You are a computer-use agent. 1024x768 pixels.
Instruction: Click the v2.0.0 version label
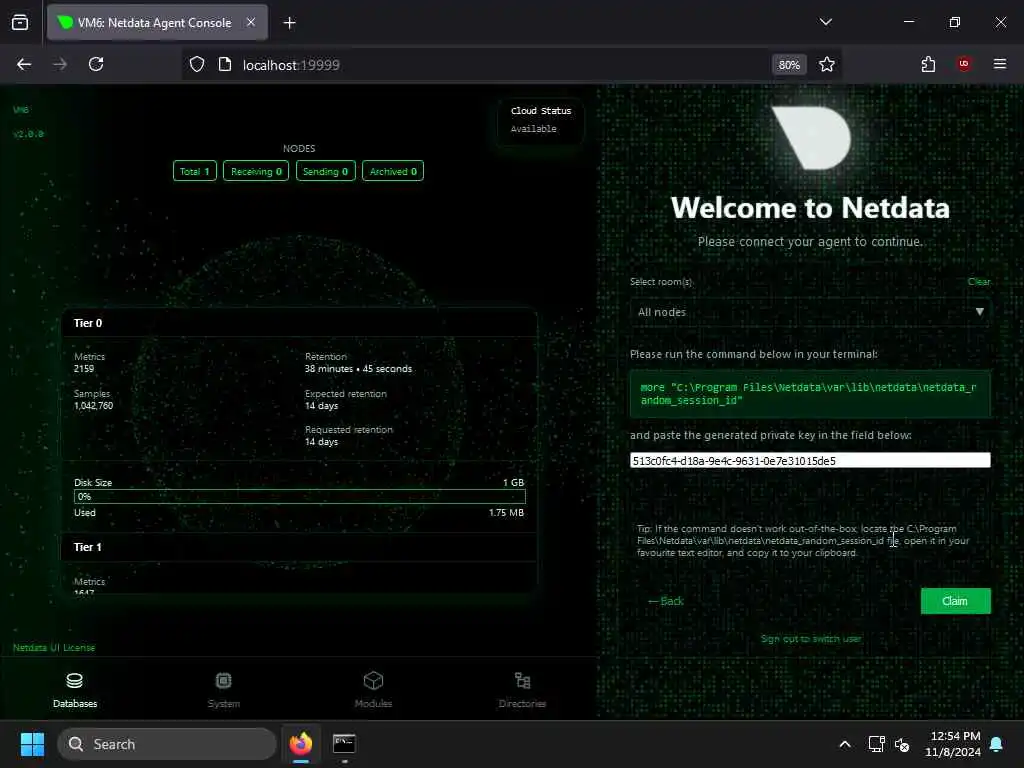coord(28,134)
